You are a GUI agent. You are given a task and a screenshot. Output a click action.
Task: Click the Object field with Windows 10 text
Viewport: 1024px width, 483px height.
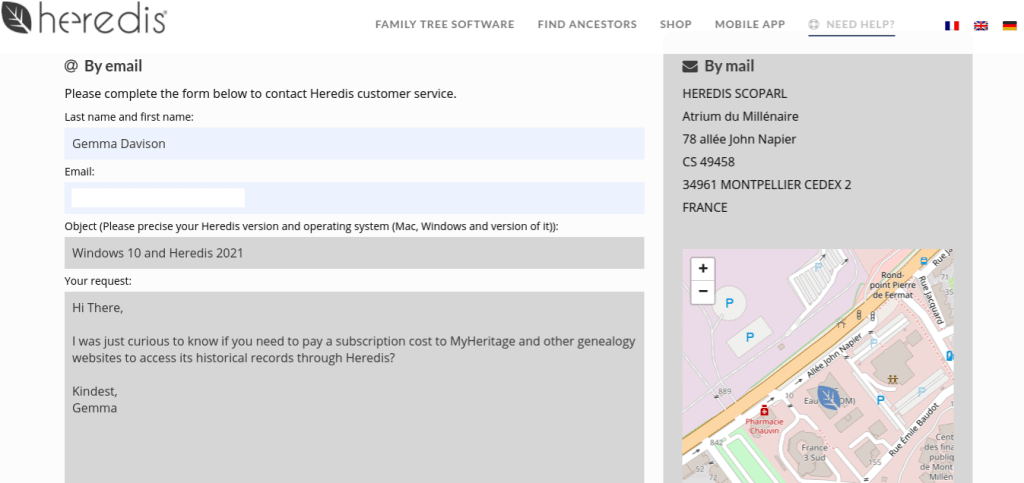pyautogui.click(x=354, y=253)
